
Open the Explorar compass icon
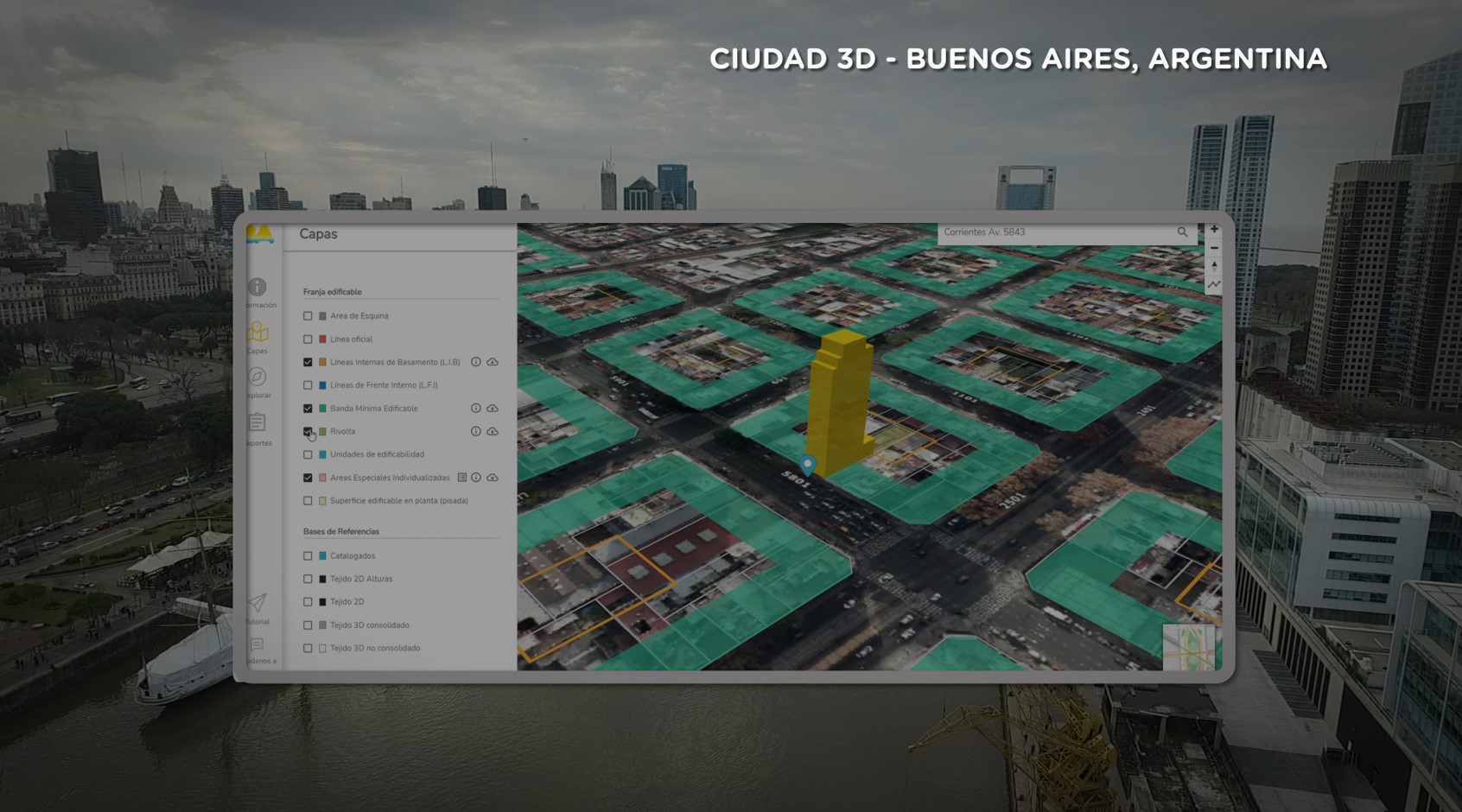pyautogui.click(x=257, y=377)
